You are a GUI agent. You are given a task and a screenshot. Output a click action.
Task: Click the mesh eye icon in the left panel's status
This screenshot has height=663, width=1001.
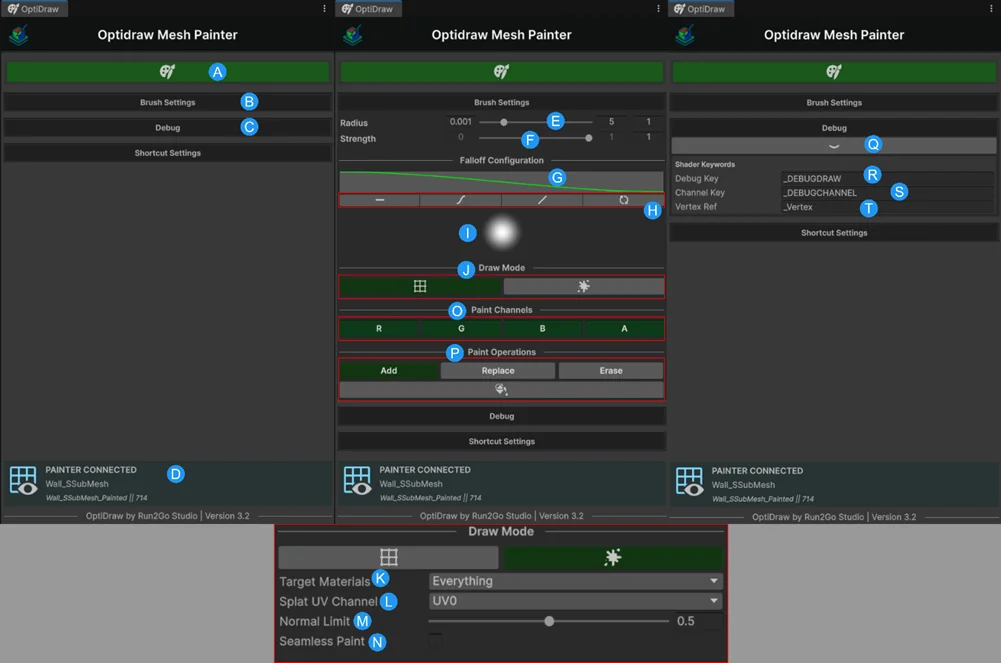(x=24, y=480)
